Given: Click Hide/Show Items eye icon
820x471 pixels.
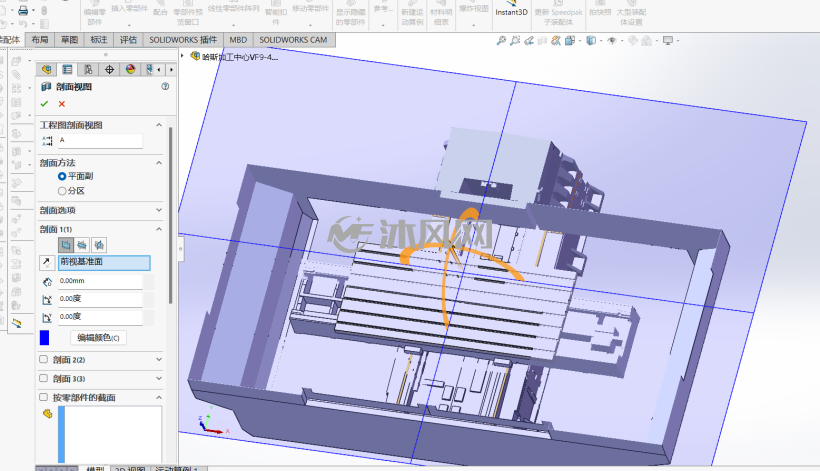Looking at the screenshot, I should point(612,40).
